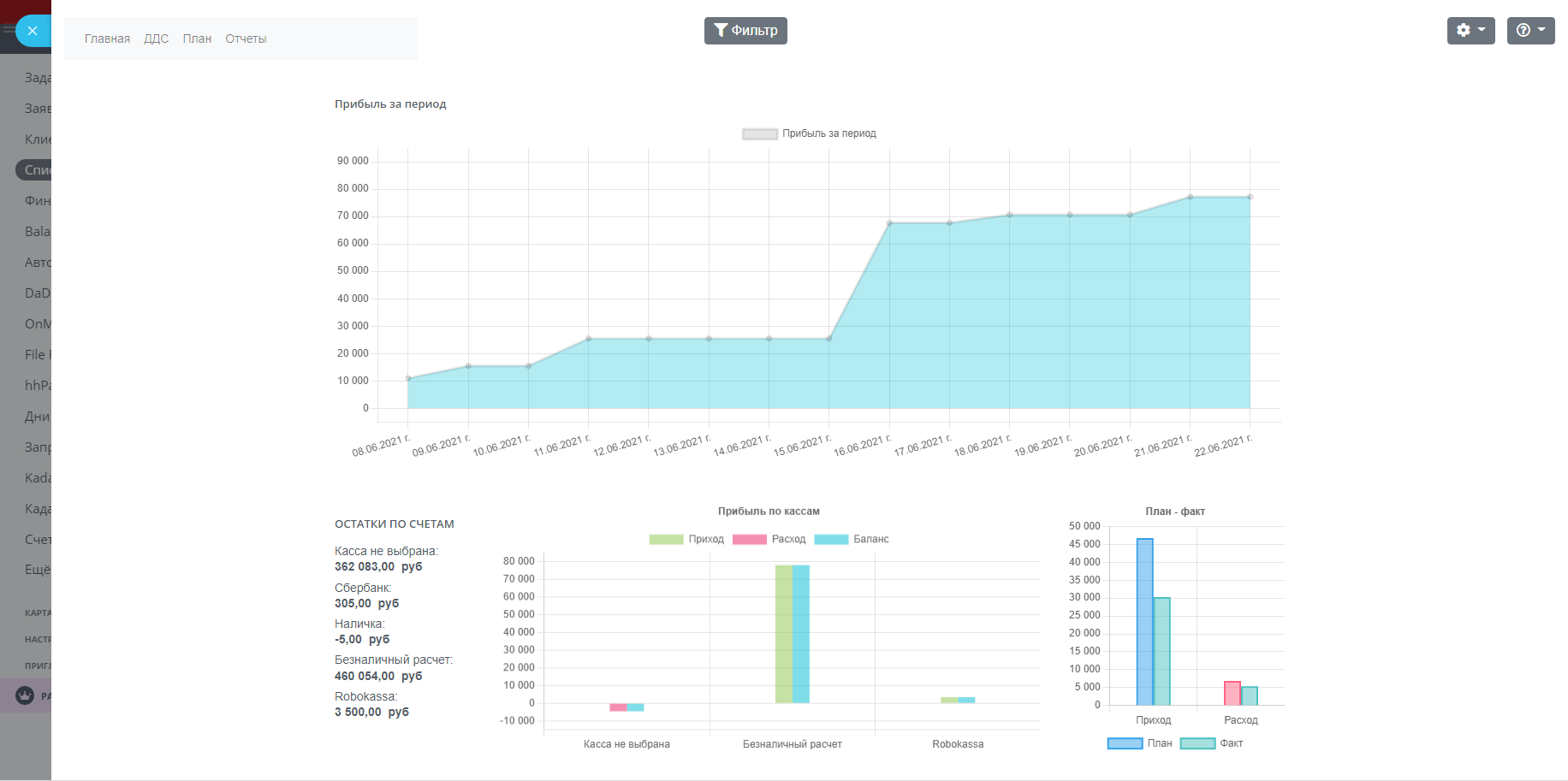Click the gray Прибыль за период legend swatch

pyautogui.click(x=759, y=133)
